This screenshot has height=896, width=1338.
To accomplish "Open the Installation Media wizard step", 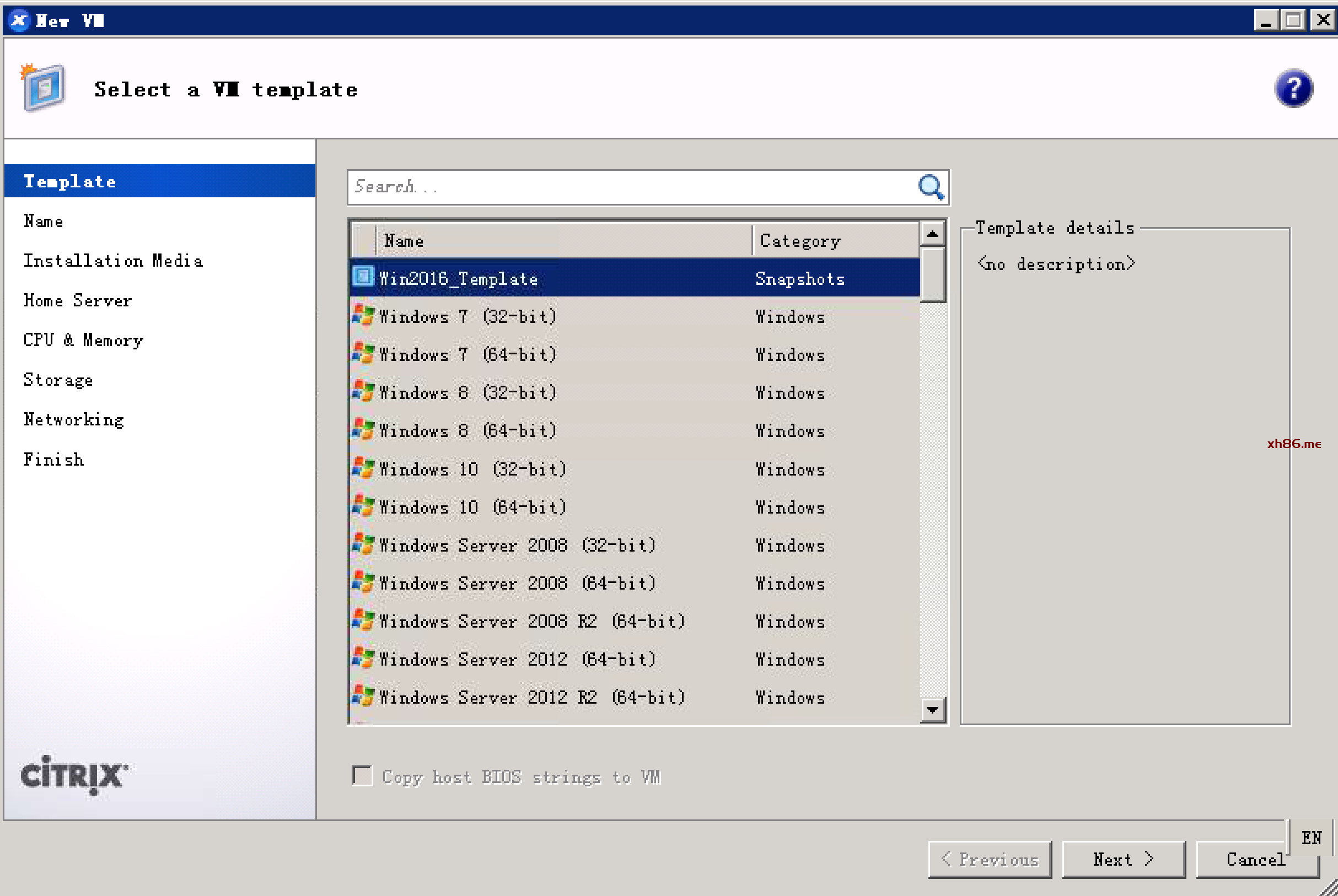I will coord(113,261).
